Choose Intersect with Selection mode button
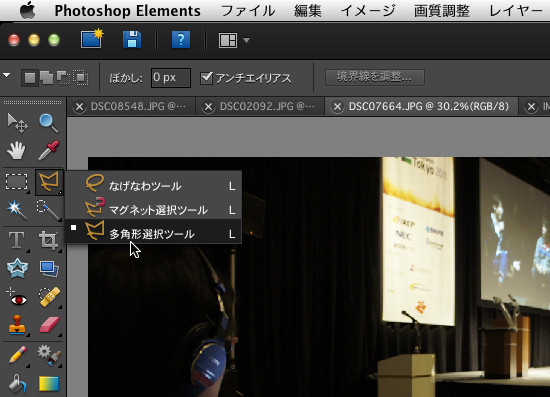Viewport: 550px width, 397px height. (80, 78)
